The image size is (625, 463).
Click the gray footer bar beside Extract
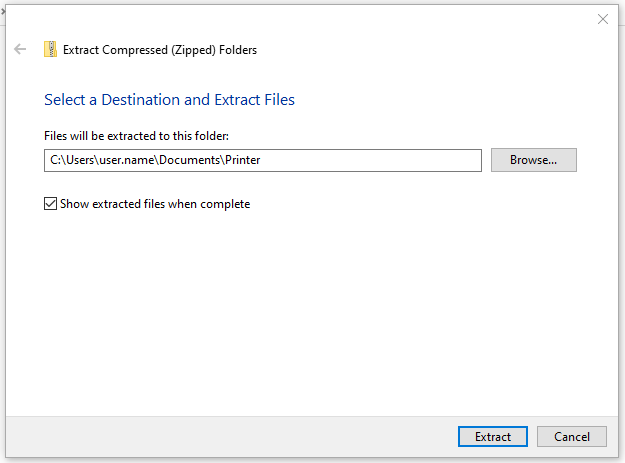(x=231, y=437)
